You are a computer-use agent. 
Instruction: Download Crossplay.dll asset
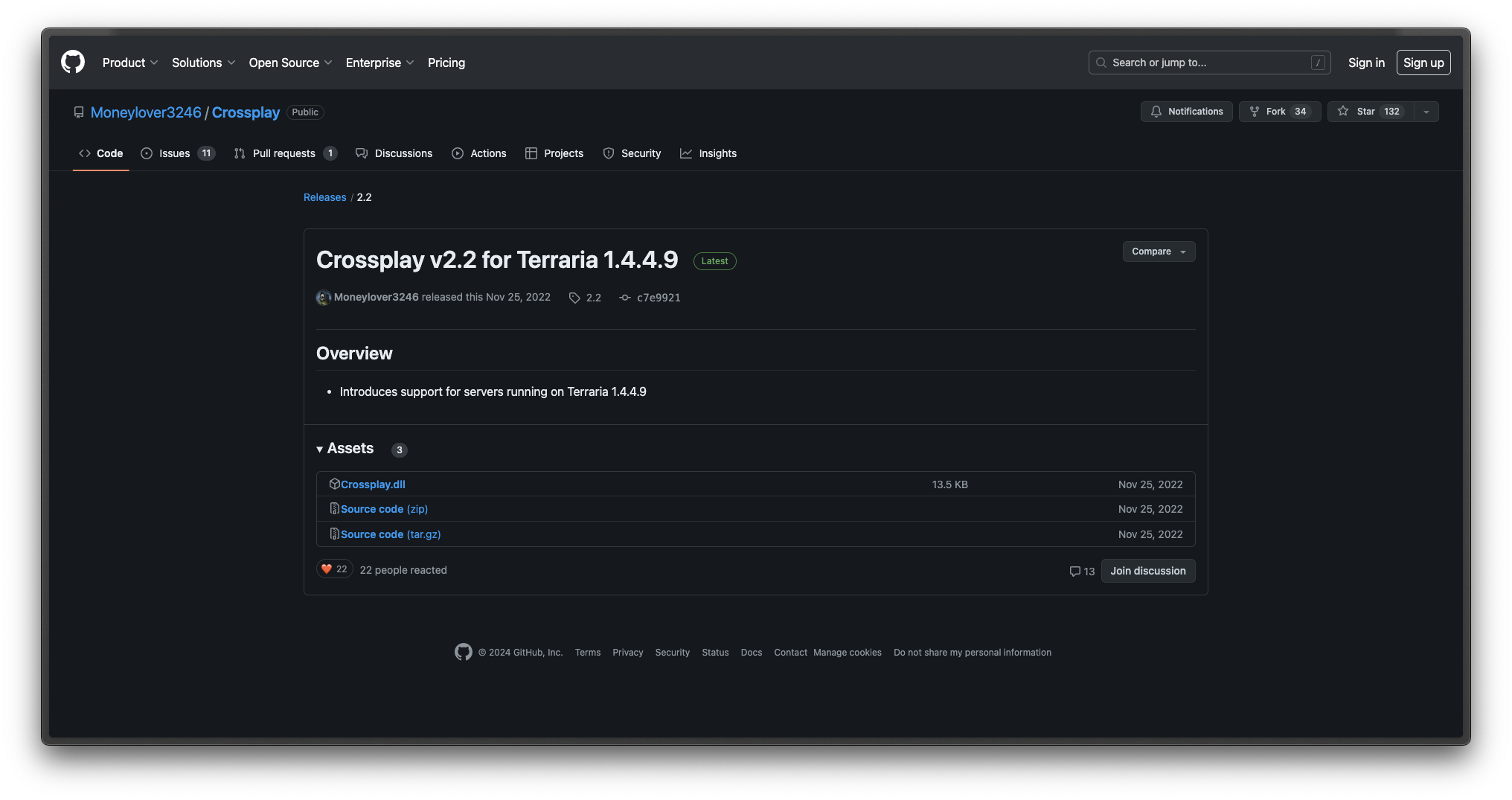point(373,484)
